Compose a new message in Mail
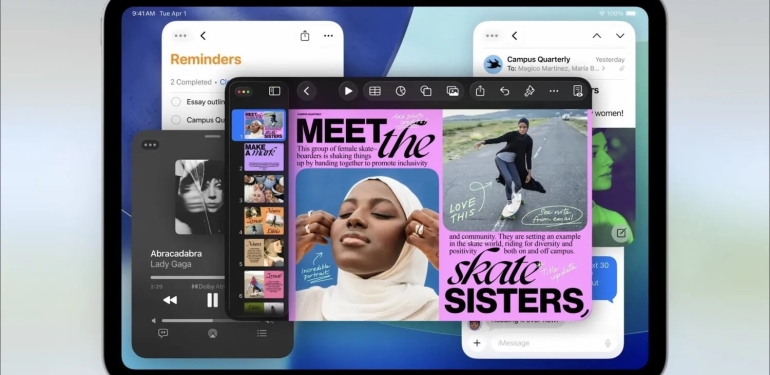The height and width of the screenshot is (375, 770). pos(621,233)
